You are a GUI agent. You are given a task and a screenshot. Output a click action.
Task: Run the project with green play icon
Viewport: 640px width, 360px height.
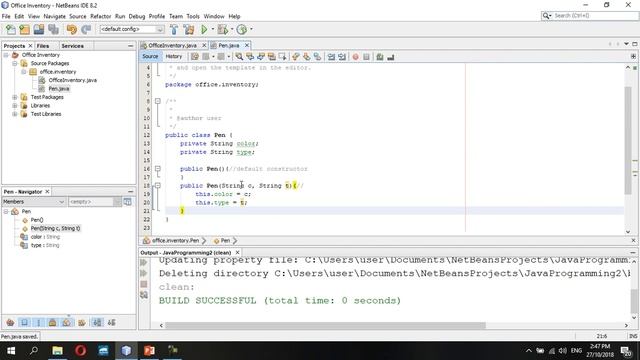click(204, 29)
